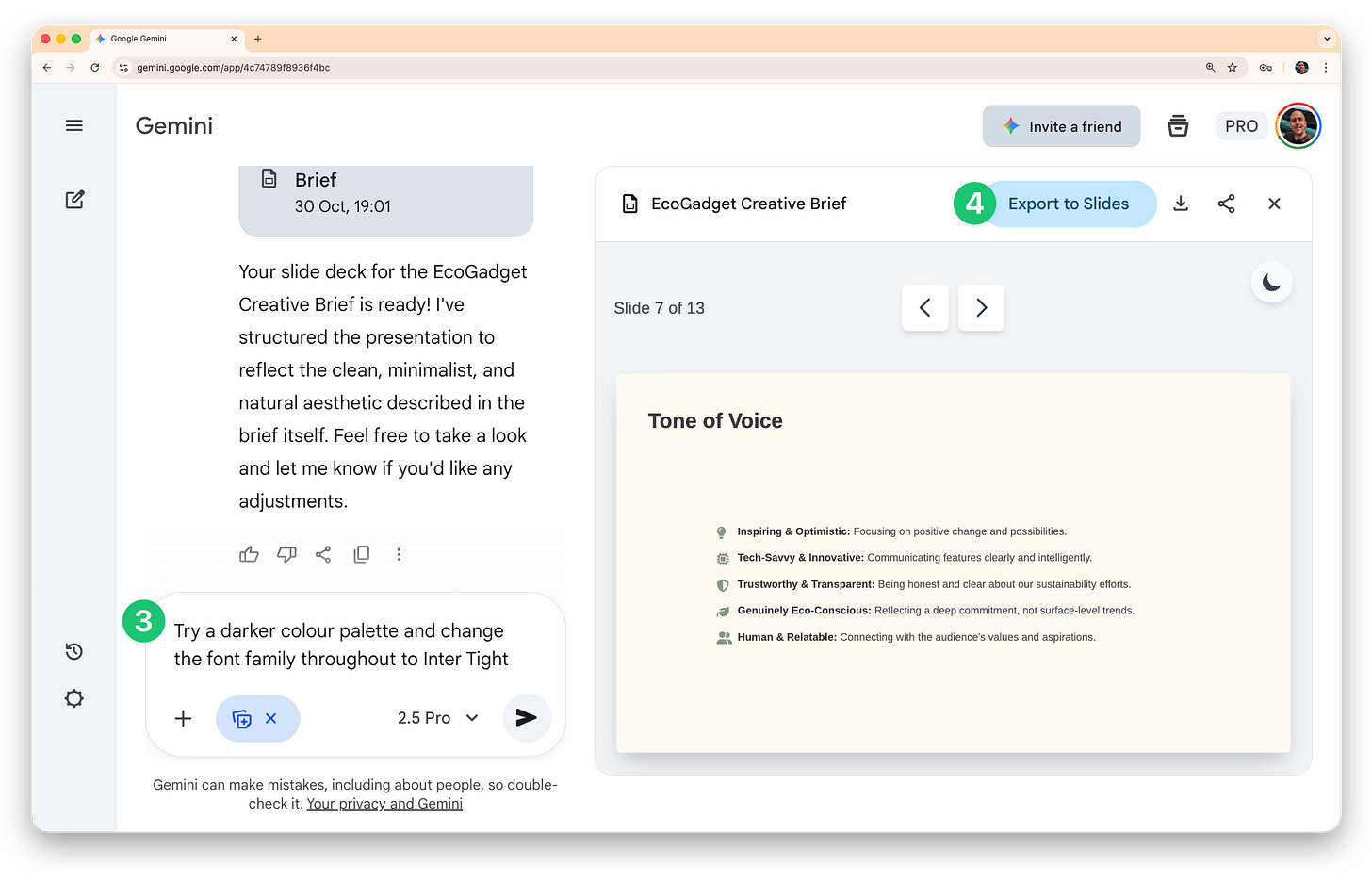Click the Slide 7 of 13 indicator
The width and height of the screenshot is (1372, 882).
pos(659,308)
